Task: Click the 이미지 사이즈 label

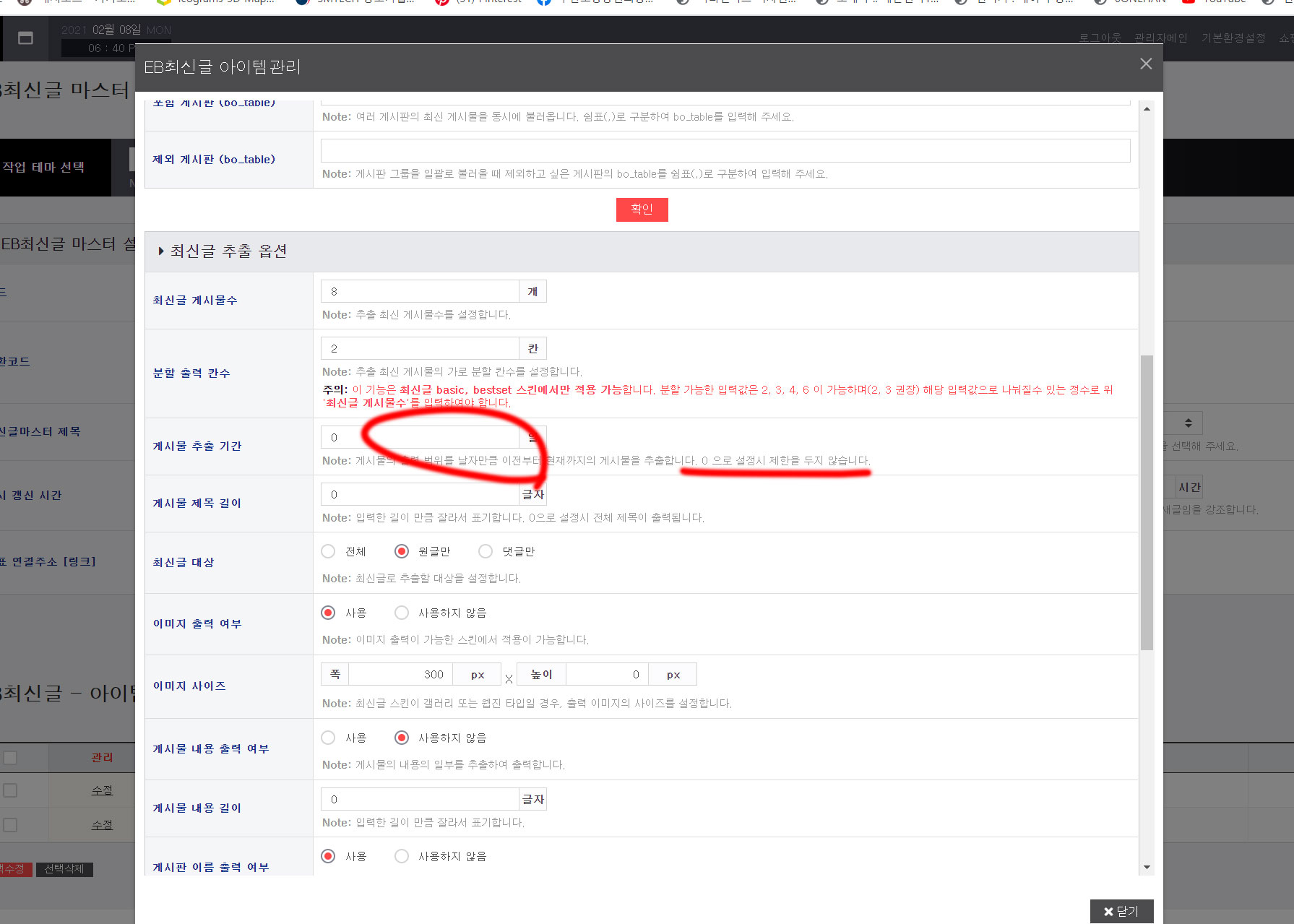Action: pyautogui.click(x=189, y=686)
